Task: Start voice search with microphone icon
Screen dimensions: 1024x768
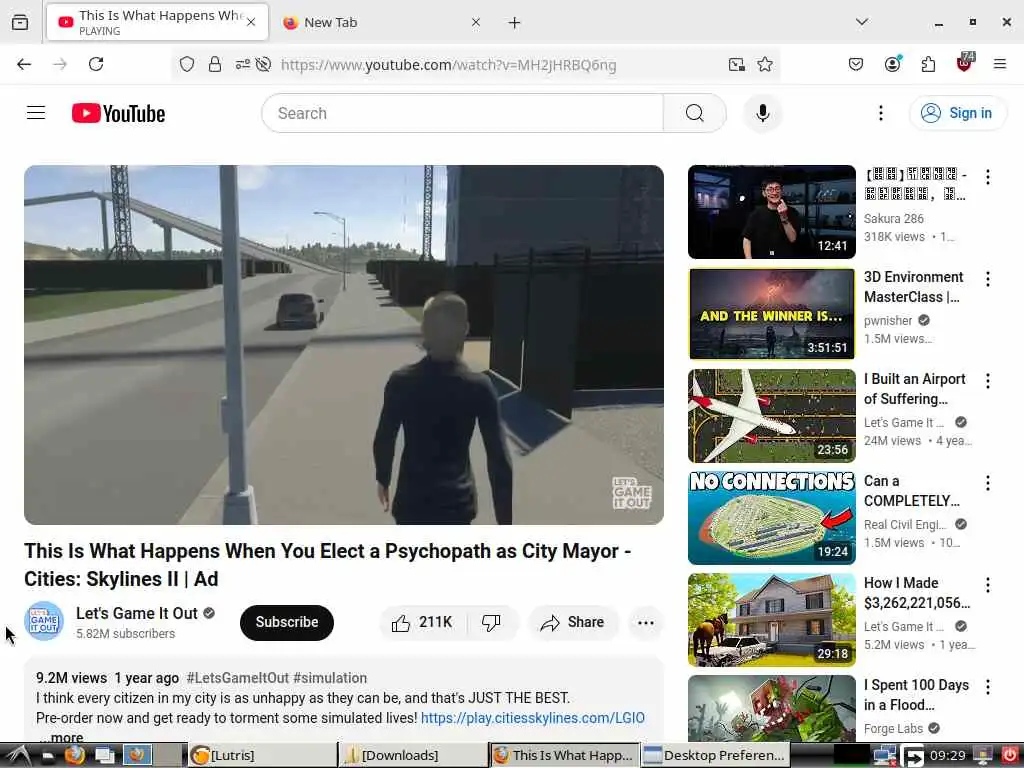Action: (762, 113)
